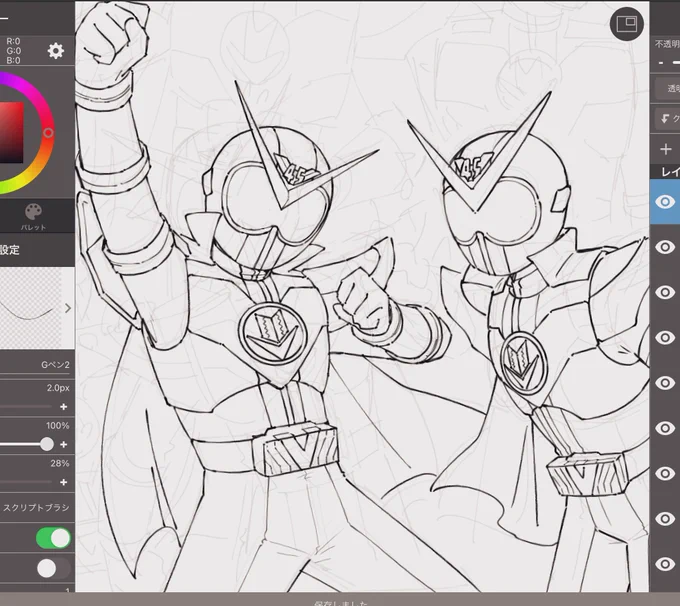The width and height of the screenshot is (680, 606).
Task: Increase the 28% setting with its plus
Action: (x=64, y=482)
